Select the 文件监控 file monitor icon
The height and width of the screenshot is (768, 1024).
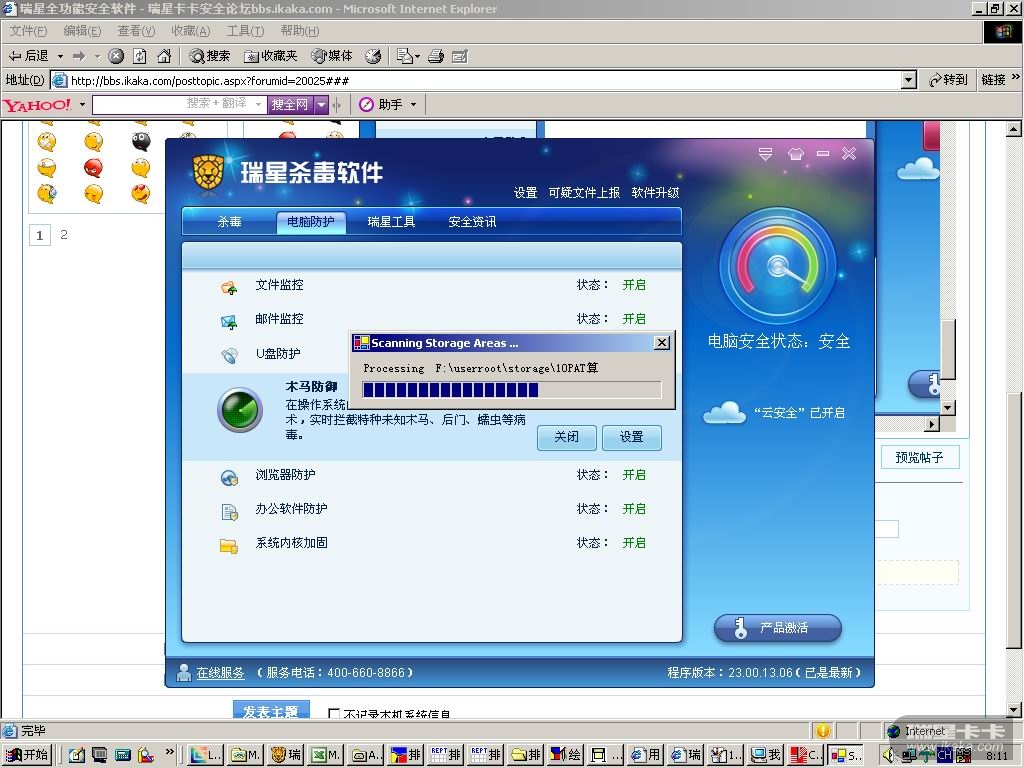(x=229, y=287)
